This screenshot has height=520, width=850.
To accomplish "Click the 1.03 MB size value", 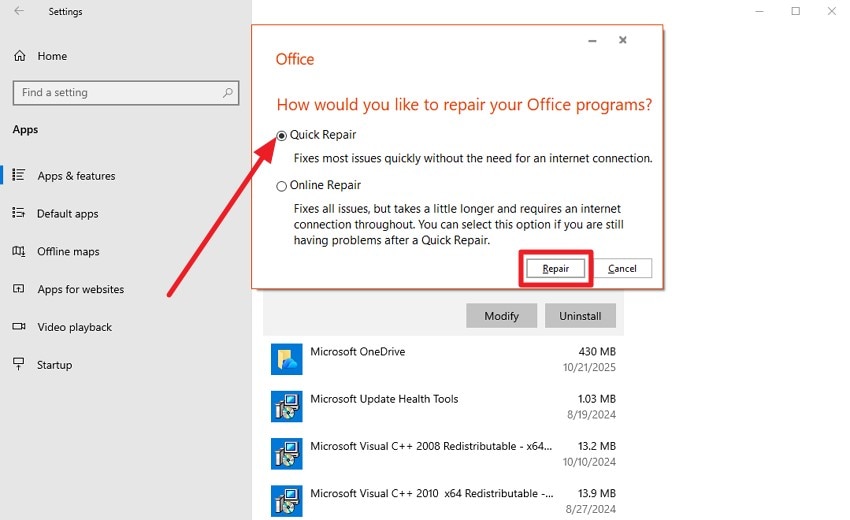I will click(597, 399).
